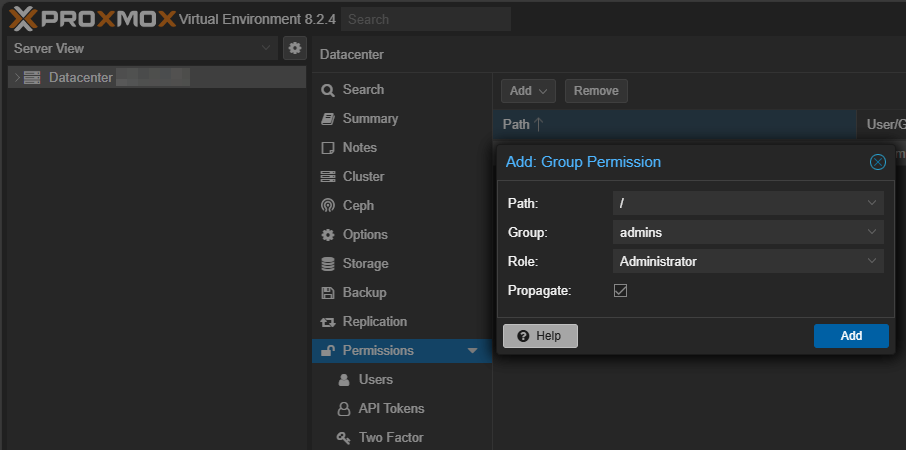Click the blue Add button in dialog

coord(851,336)
